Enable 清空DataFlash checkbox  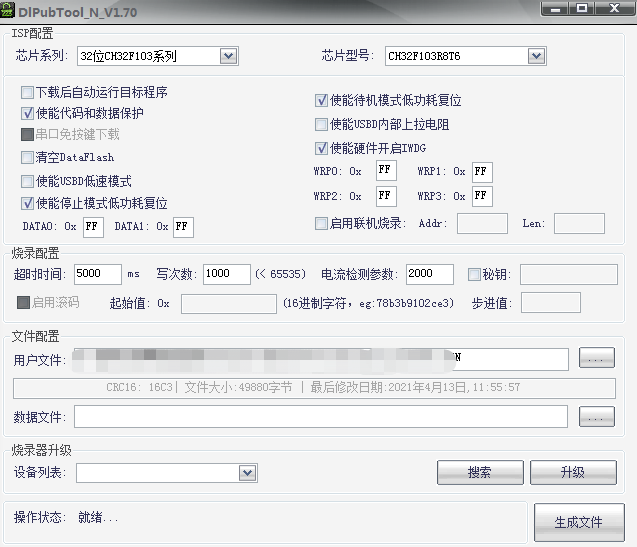tap(27, 157)
